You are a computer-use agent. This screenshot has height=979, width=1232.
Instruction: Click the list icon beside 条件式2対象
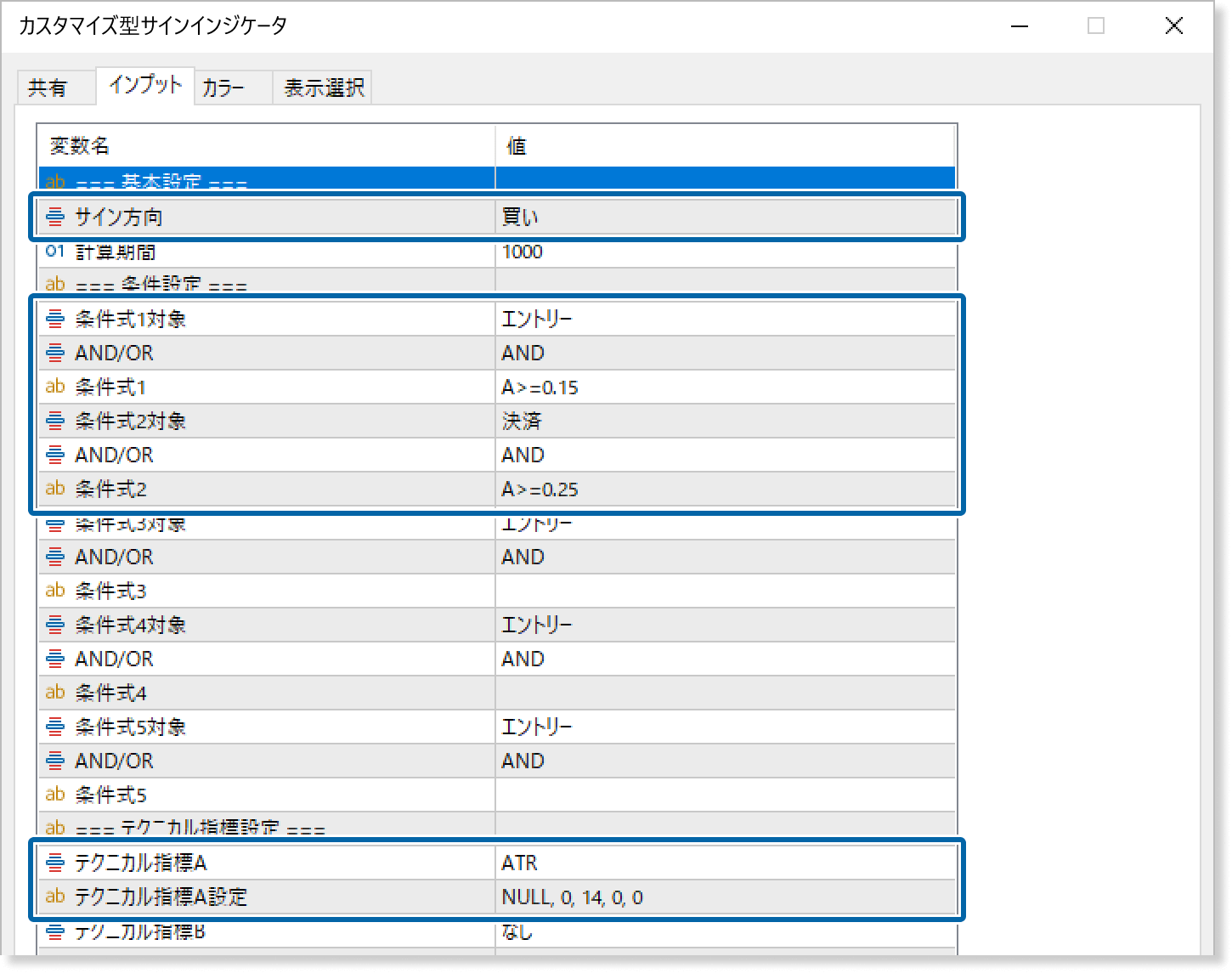pos(54,421)
